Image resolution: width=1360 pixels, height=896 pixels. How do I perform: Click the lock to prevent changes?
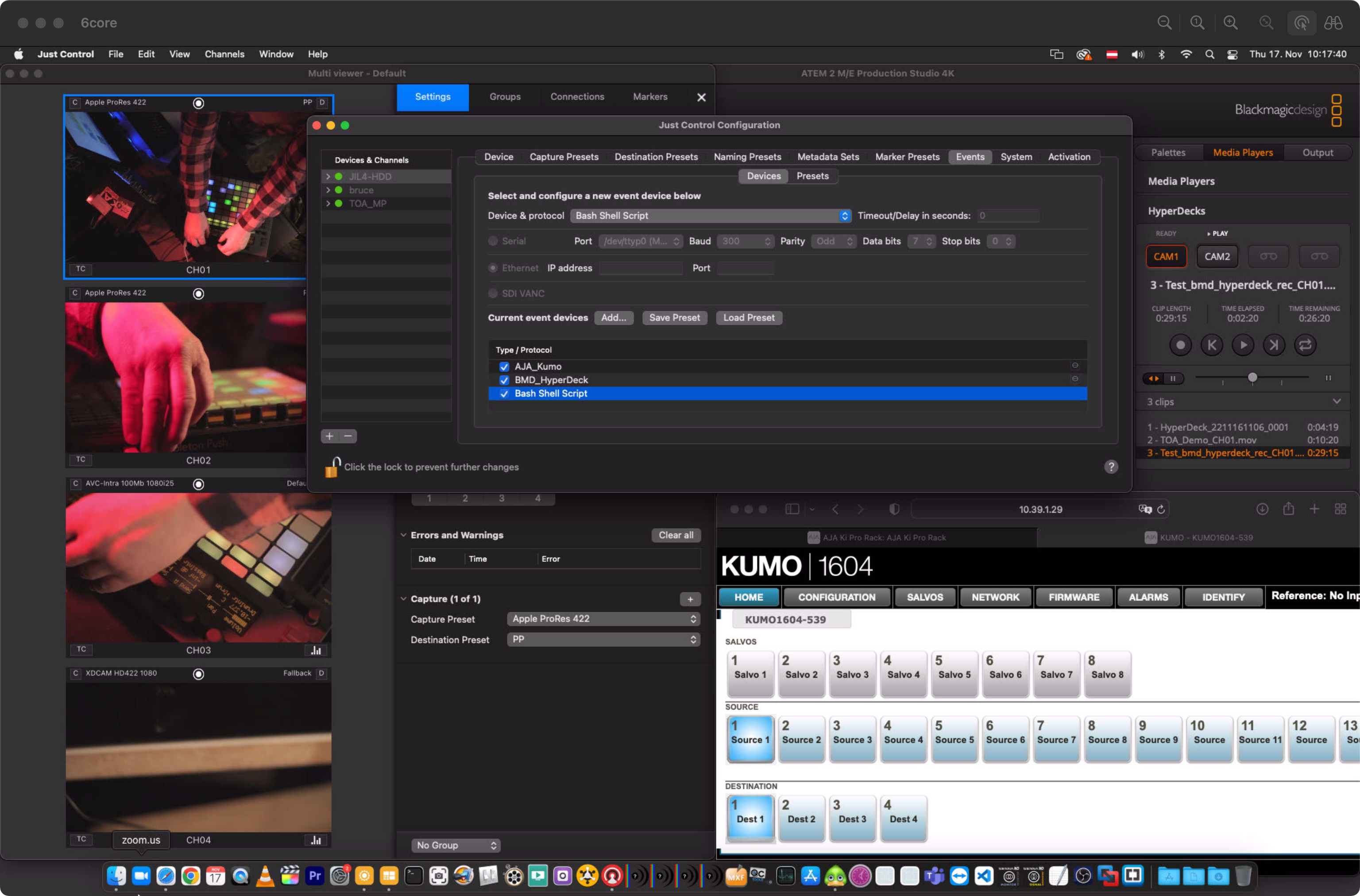coord(332,467)
